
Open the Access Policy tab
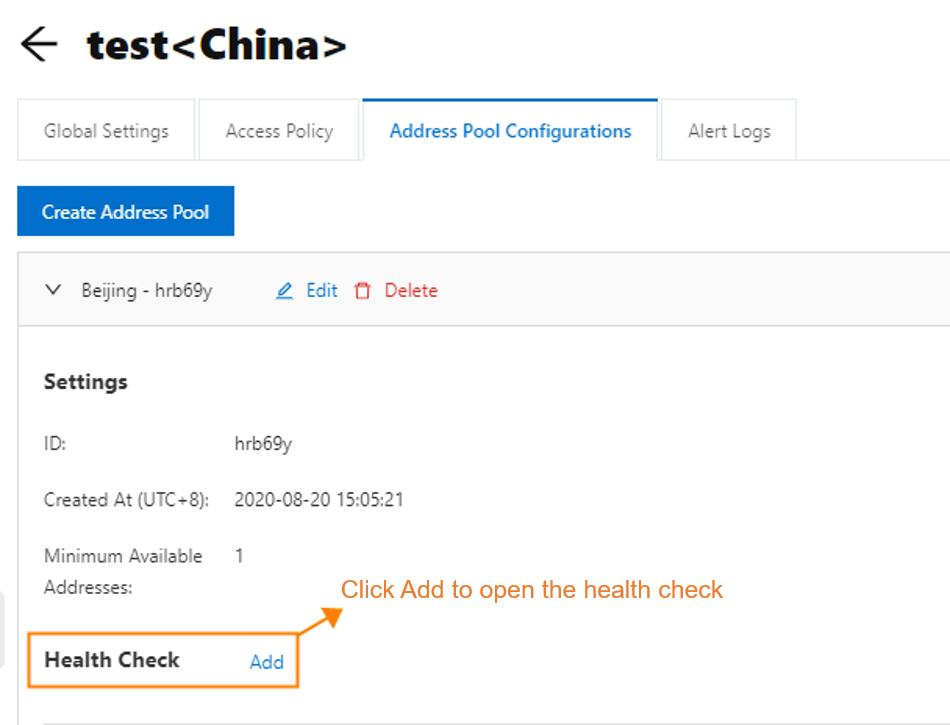click(x=279, y=130)
